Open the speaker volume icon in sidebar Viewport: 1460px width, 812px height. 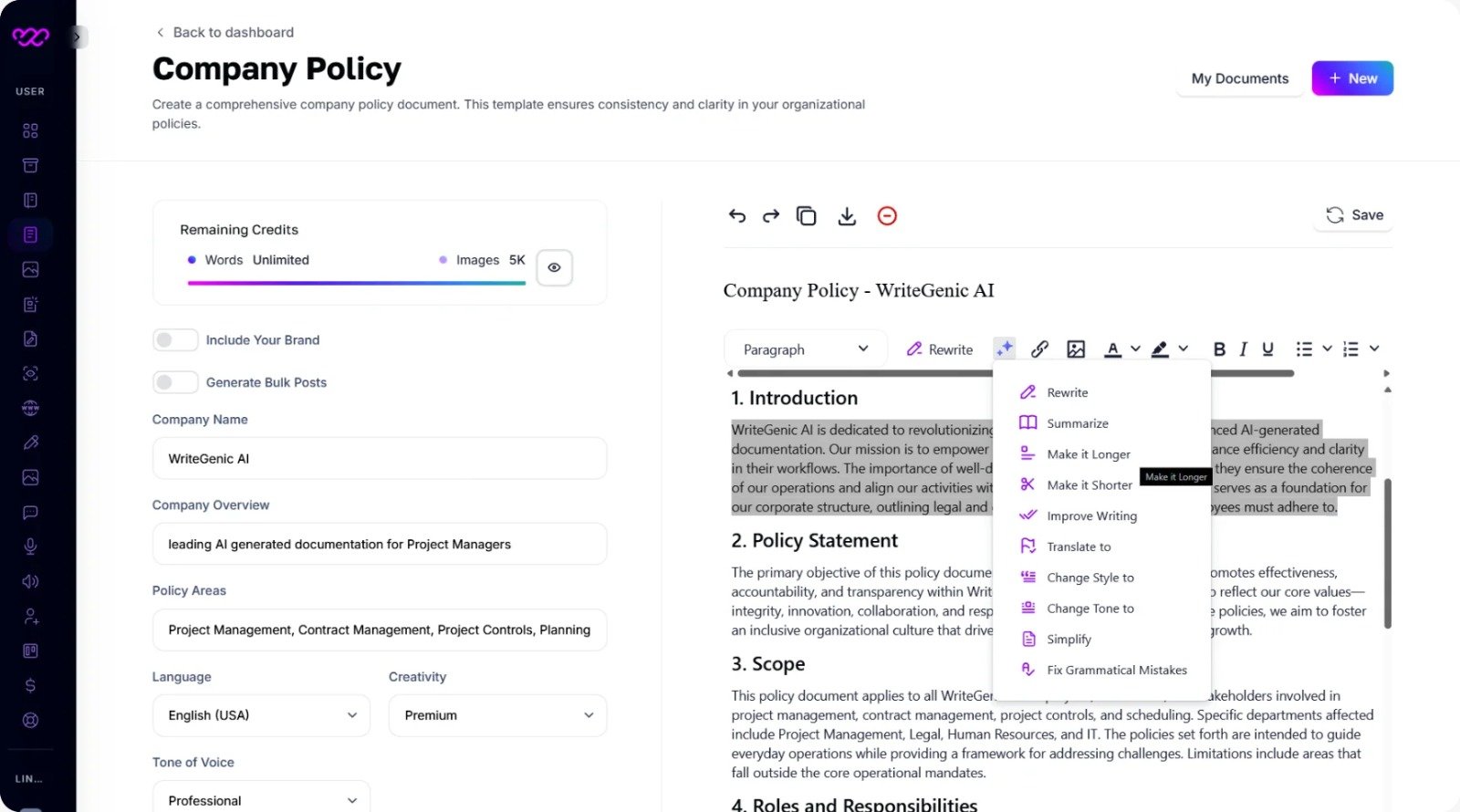pyautogui.click(x=30, y=581)
